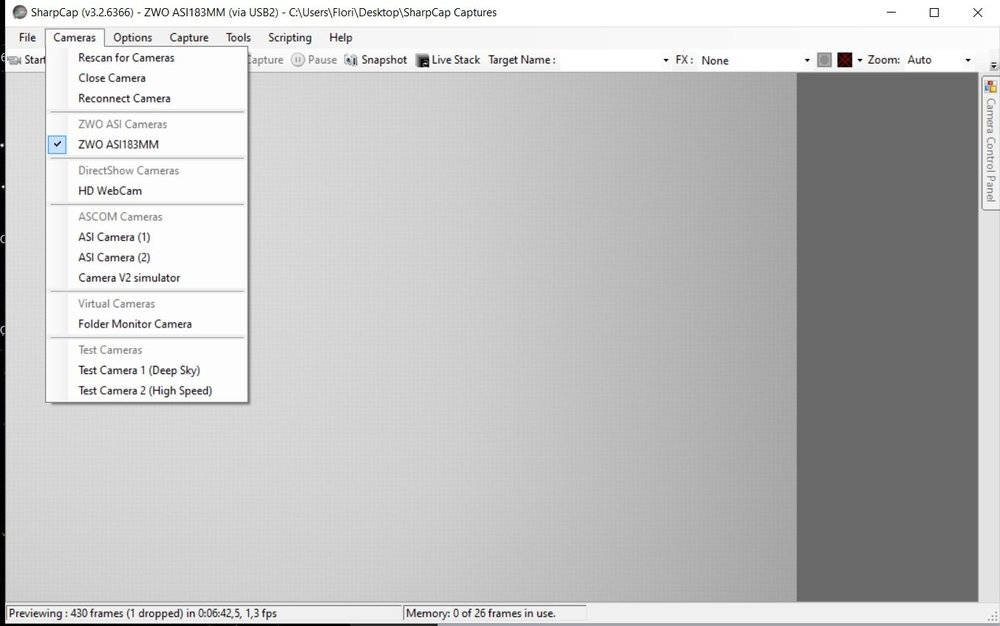Select Close Camera menu entry
This screenshot has width=1000, height=626.
(147, 78)
